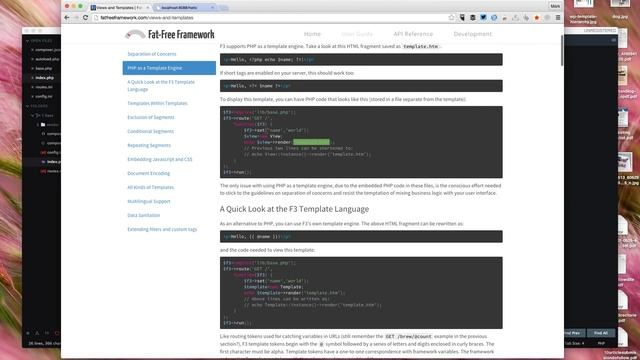Image resolution: width=640 pixels, height=360 pixels.
Task: Open All Kinds of Templates link
Action: click(150, 187)
